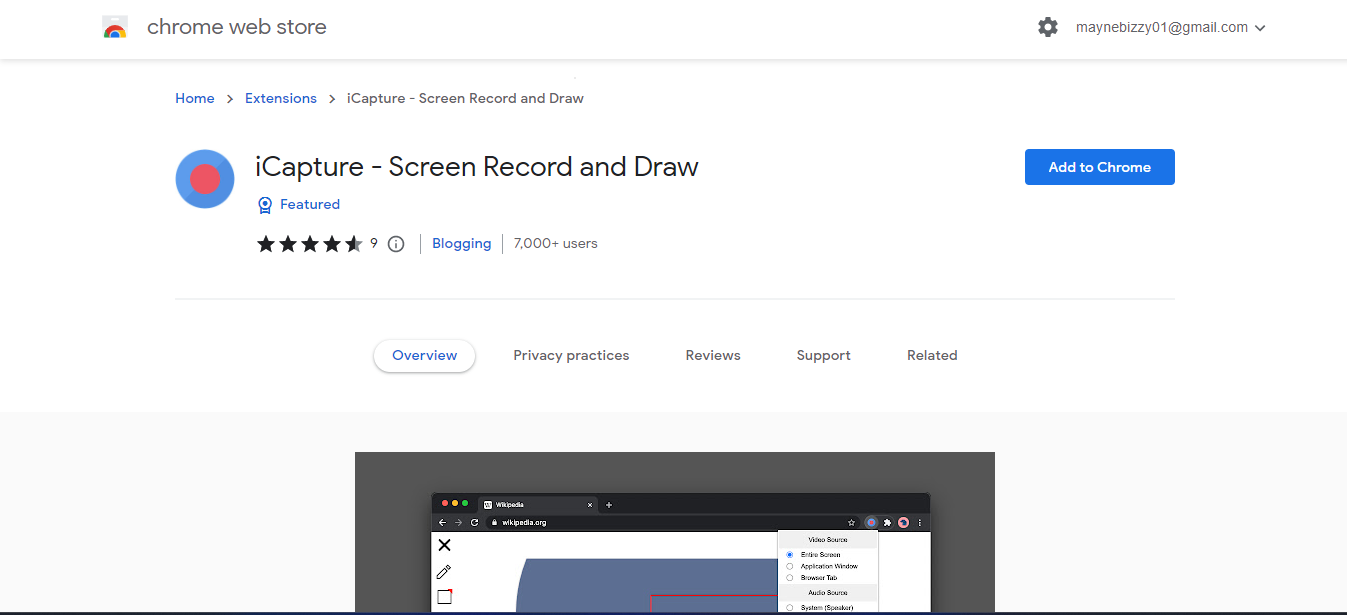Click the new tab plus in preview
The height and width of the screenshot is (615, 1347).
click(x=609, y=505)
